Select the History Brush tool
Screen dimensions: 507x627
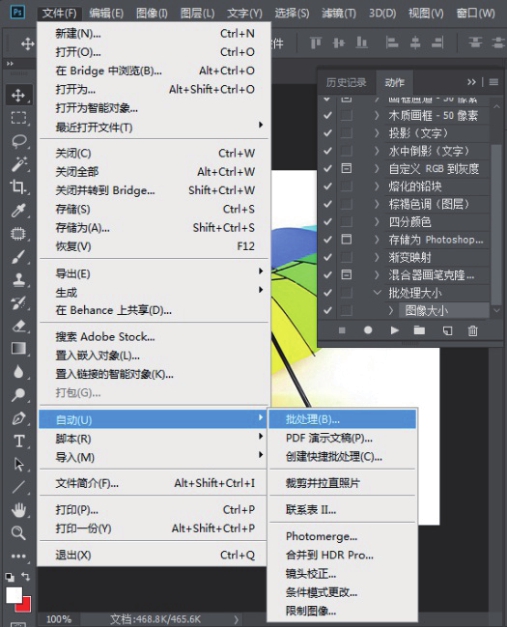click(18, 303)
